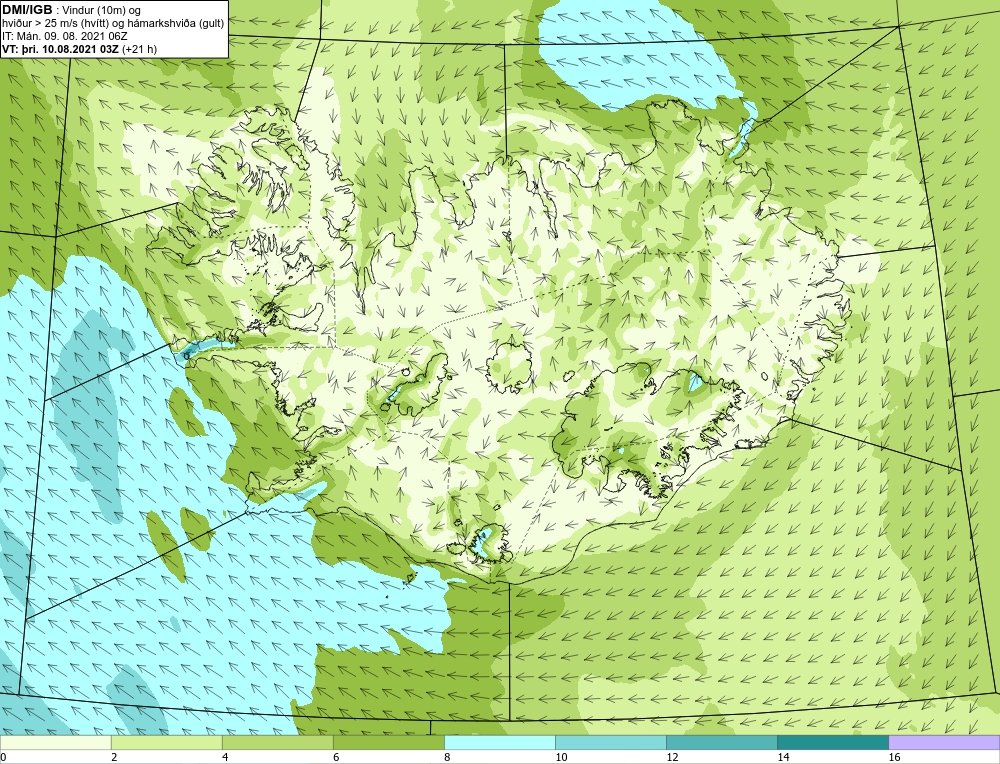Screen dimensions: 1000x764
Task: Click the legend value label '8'
Action: click(x=447, y=757)
